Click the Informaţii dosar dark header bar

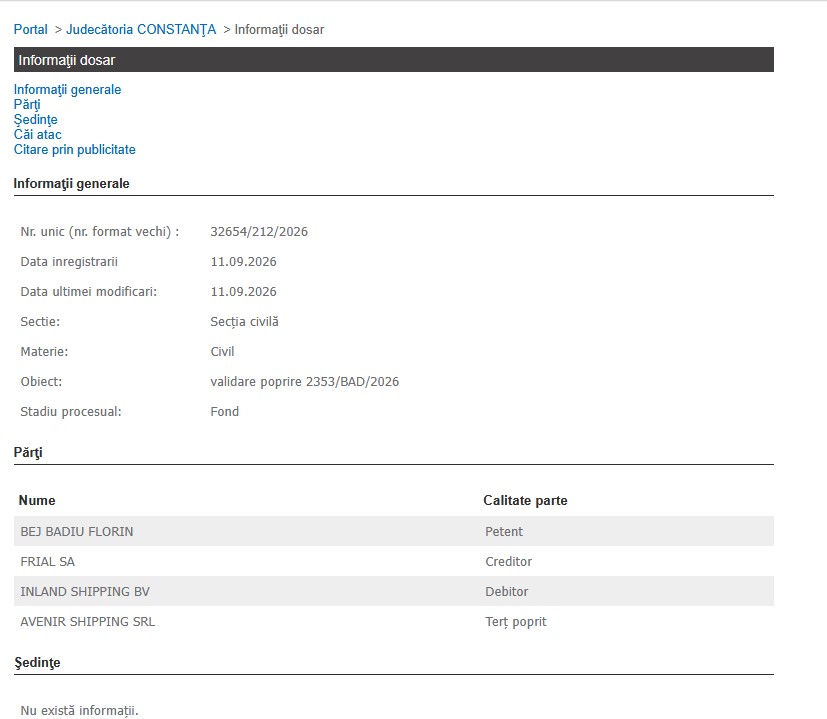pyautogui.click(x=393, y=60)
